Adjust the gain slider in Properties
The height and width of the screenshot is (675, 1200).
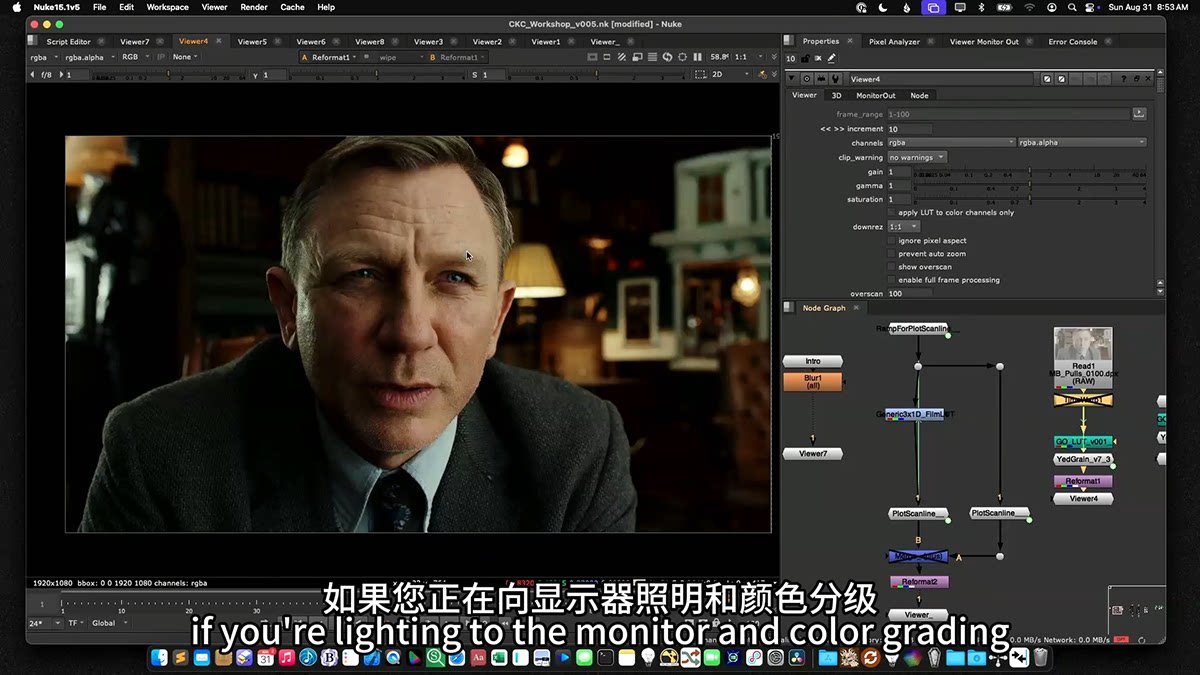[1029, 172]
